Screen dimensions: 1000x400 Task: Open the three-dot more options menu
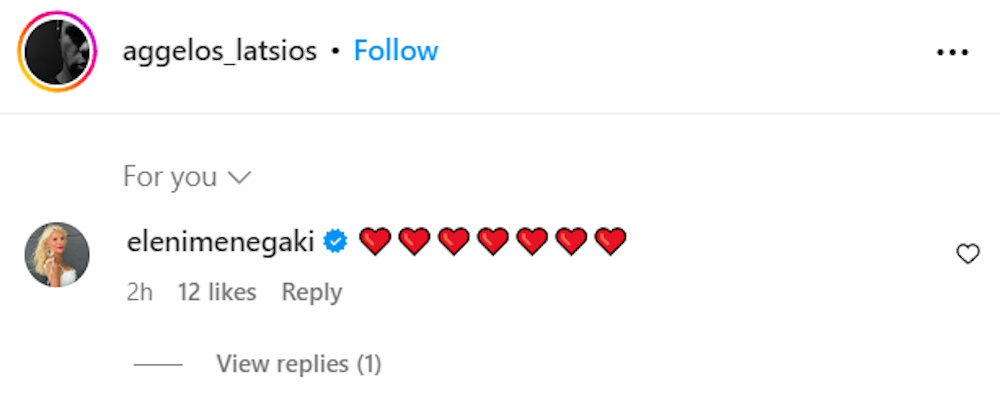point(952,52)
